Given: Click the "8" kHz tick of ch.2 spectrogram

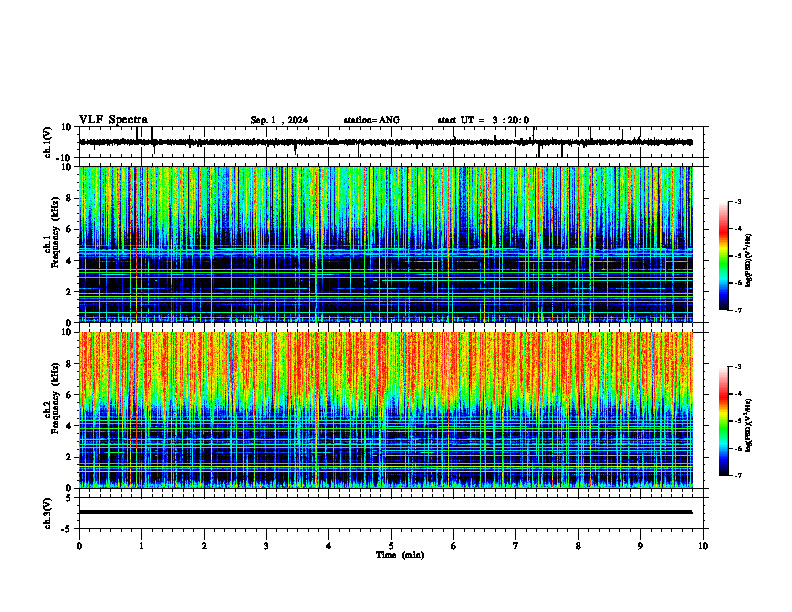Looking at the screenshot, I should (70, 364).
